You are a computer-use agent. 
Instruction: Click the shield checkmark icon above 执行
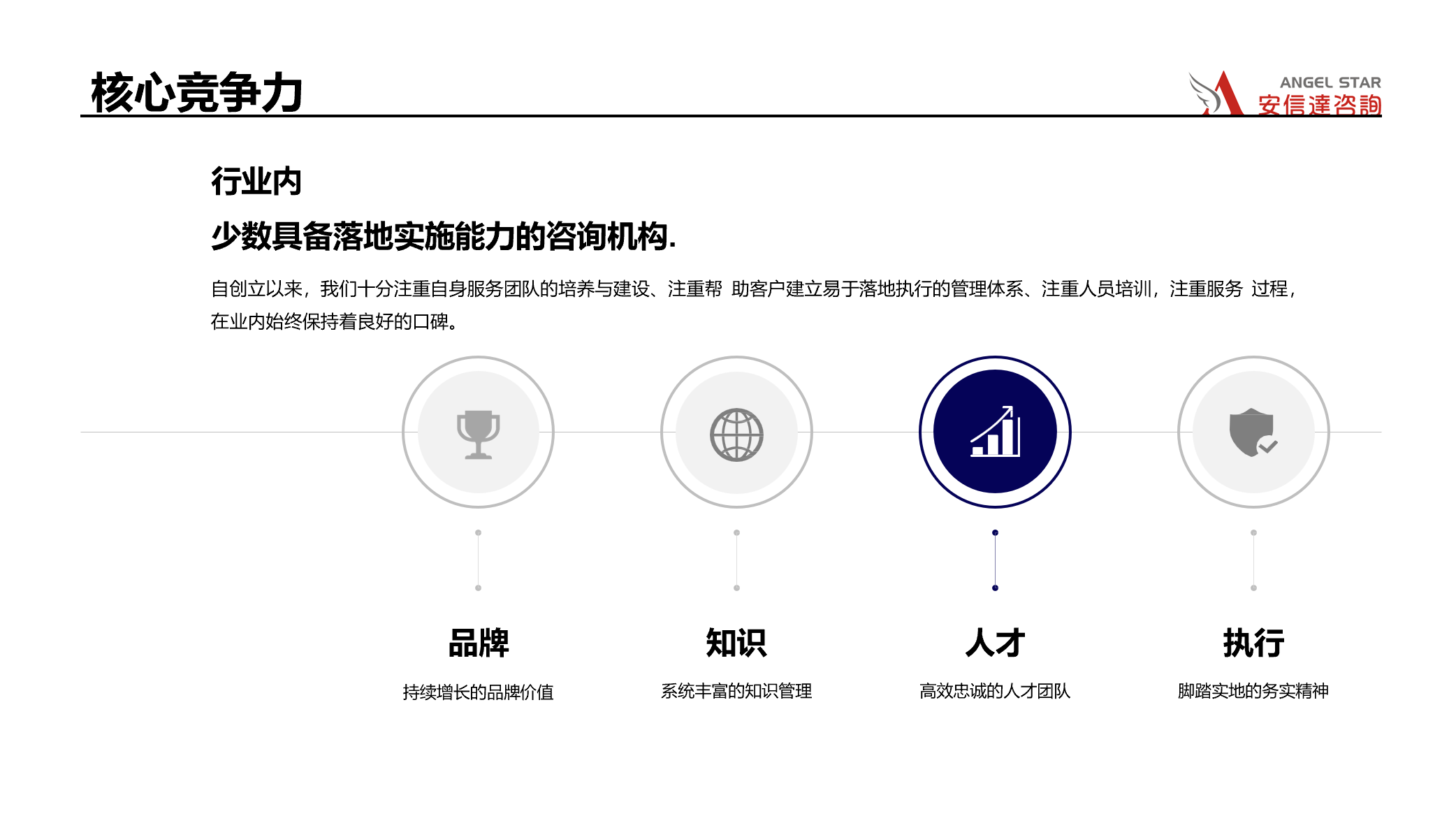click(x=1253, y=432)
